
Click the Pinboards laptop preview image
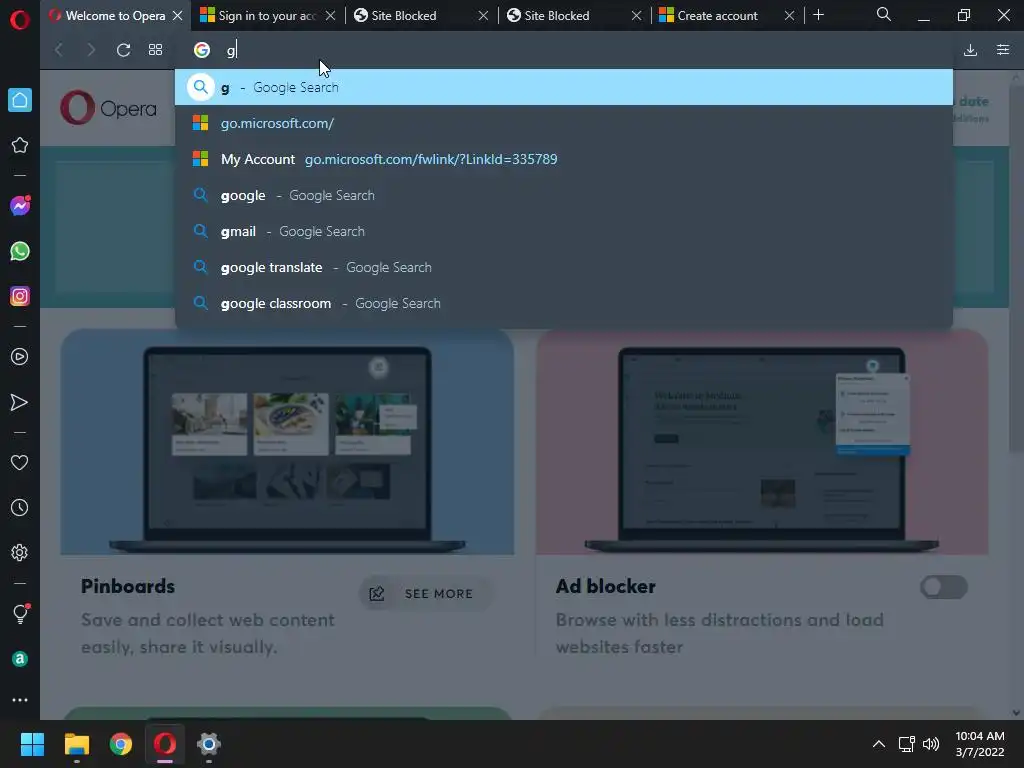287,443
